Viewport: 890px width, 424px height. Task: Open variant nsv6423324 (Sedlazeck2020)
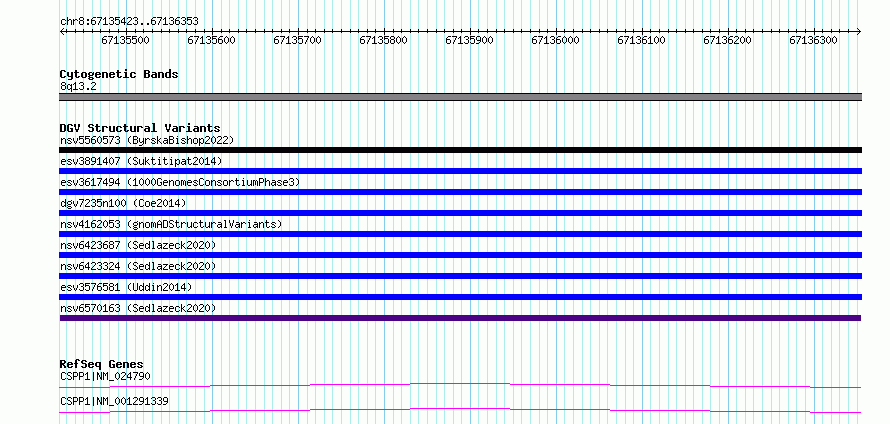(138, 266)
